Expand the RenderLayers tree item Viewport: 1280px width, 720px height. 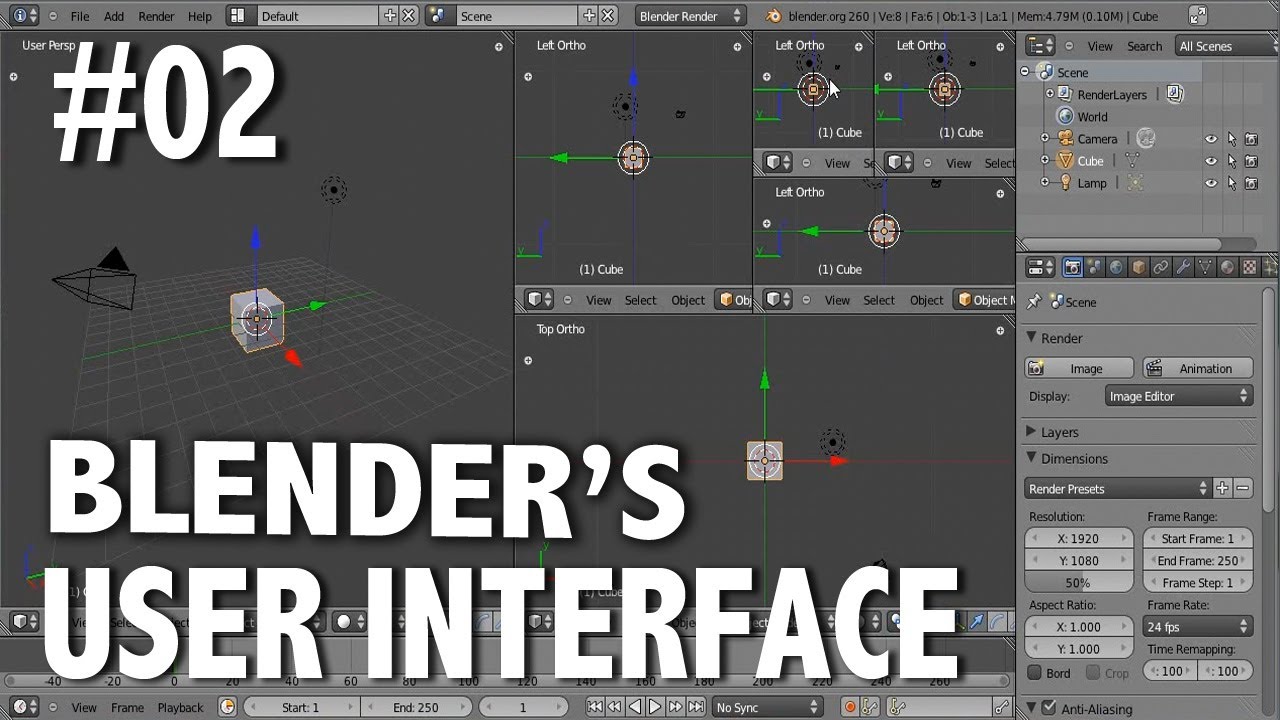[x=1050, y=94]
